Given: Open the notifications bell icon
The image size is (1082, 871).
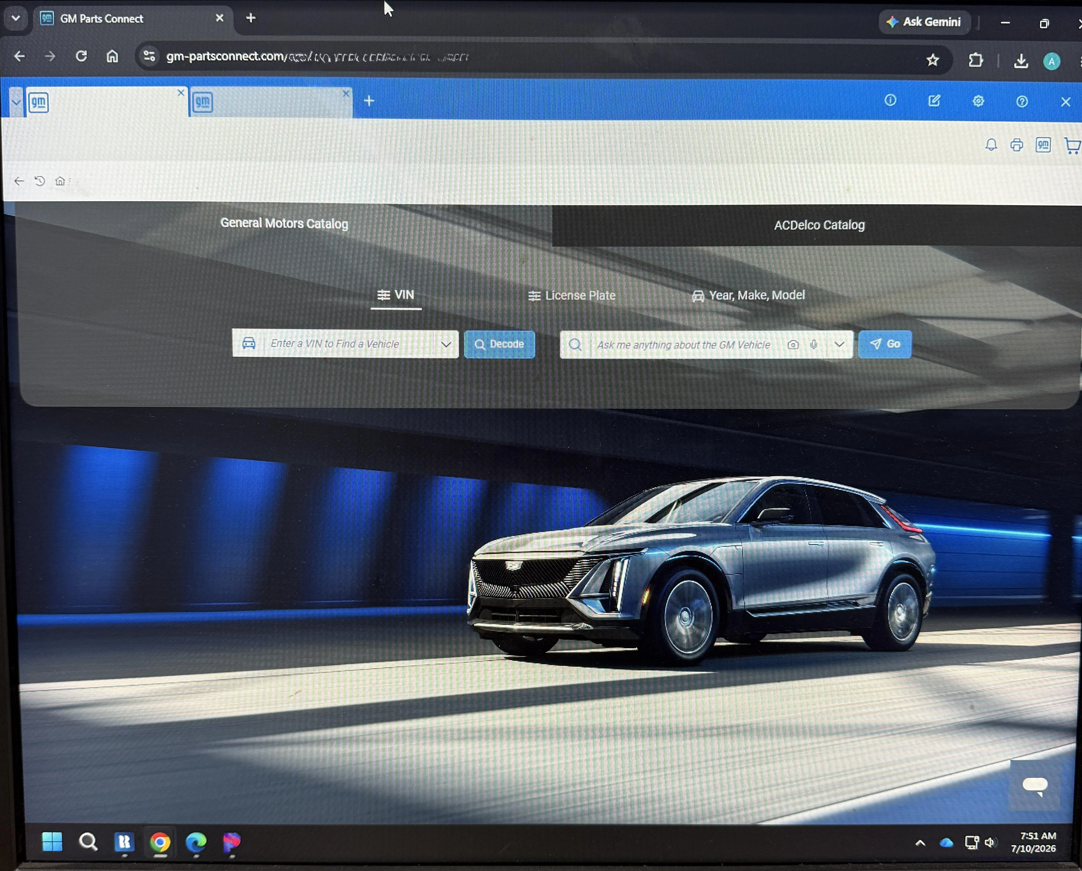Looking at the screenshot, I should (991, 145).
